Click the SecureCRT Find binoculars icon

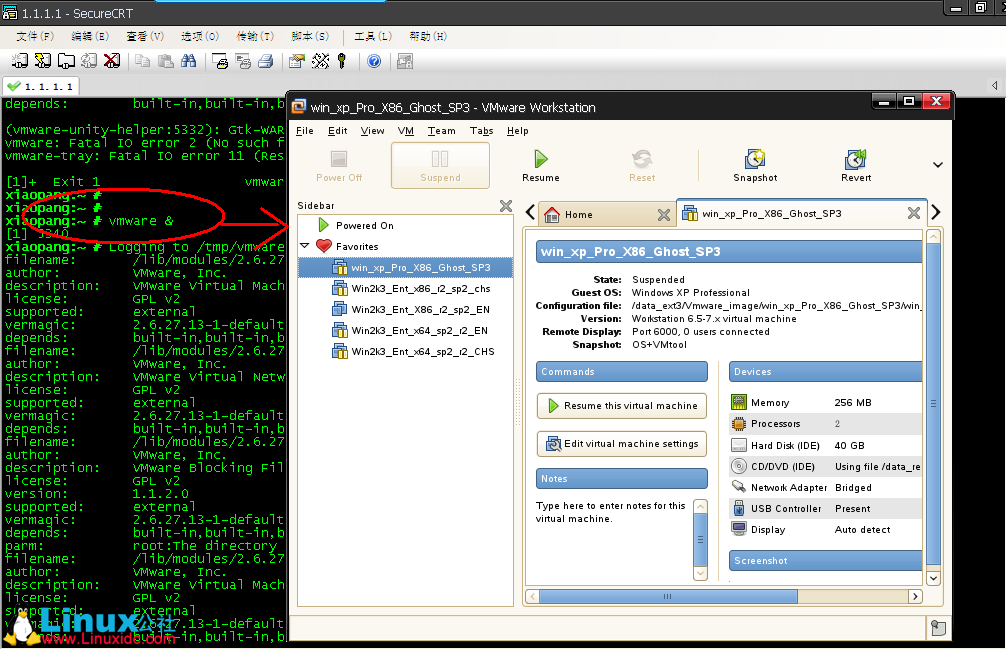tap(189, 61)
